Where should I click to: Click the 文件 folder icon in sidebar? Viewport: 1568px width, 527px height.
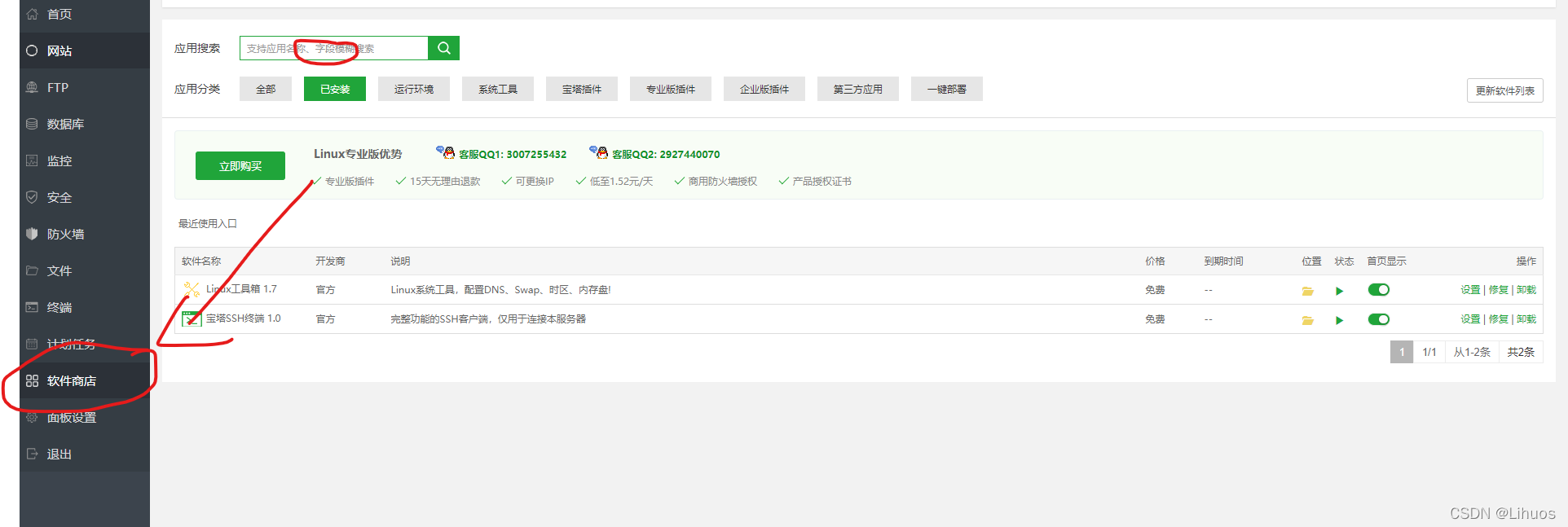coord(32,270)
